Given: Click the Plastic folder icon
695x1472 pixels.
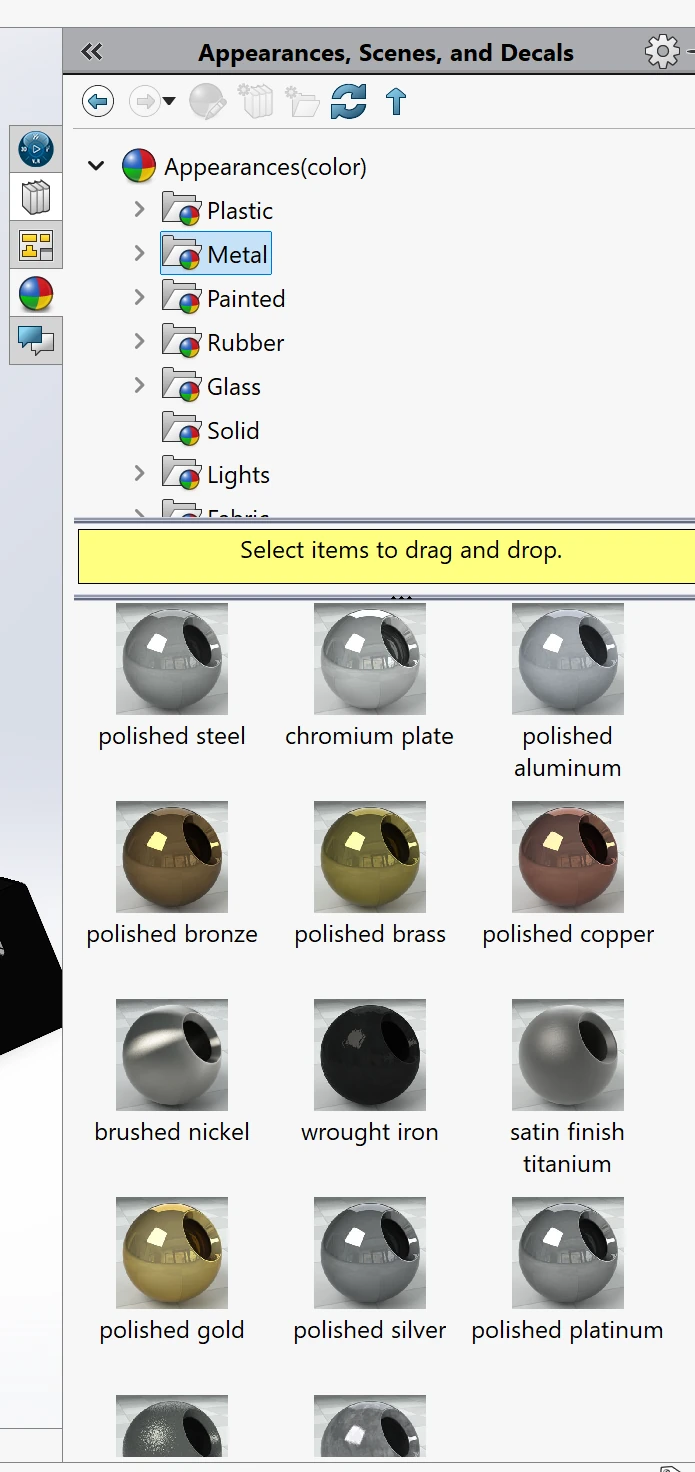Looking at the screenshot, I should [x=182, y=211].
